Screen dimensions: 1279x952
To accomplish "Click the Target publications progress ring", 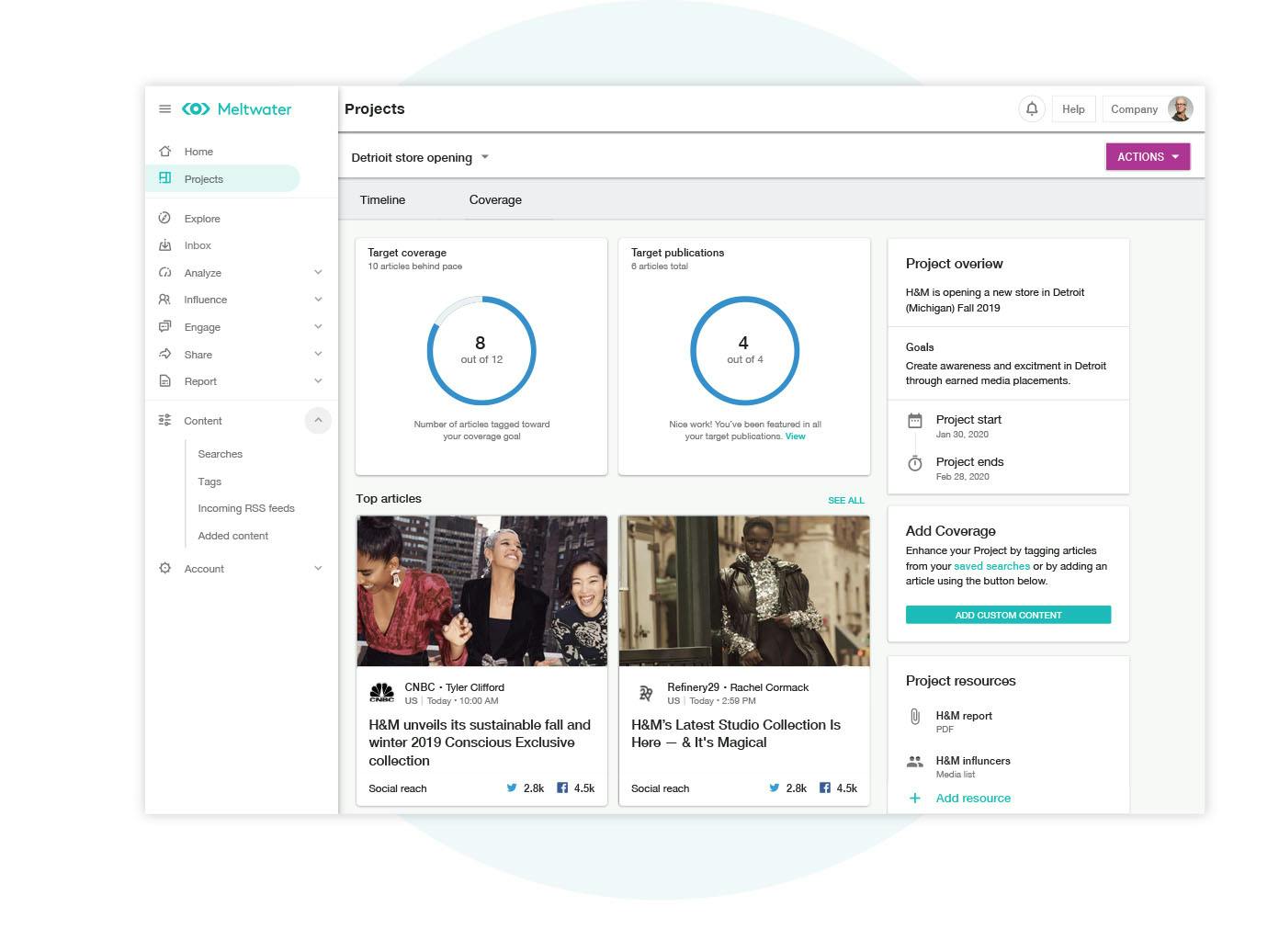I will coord(744,350).
